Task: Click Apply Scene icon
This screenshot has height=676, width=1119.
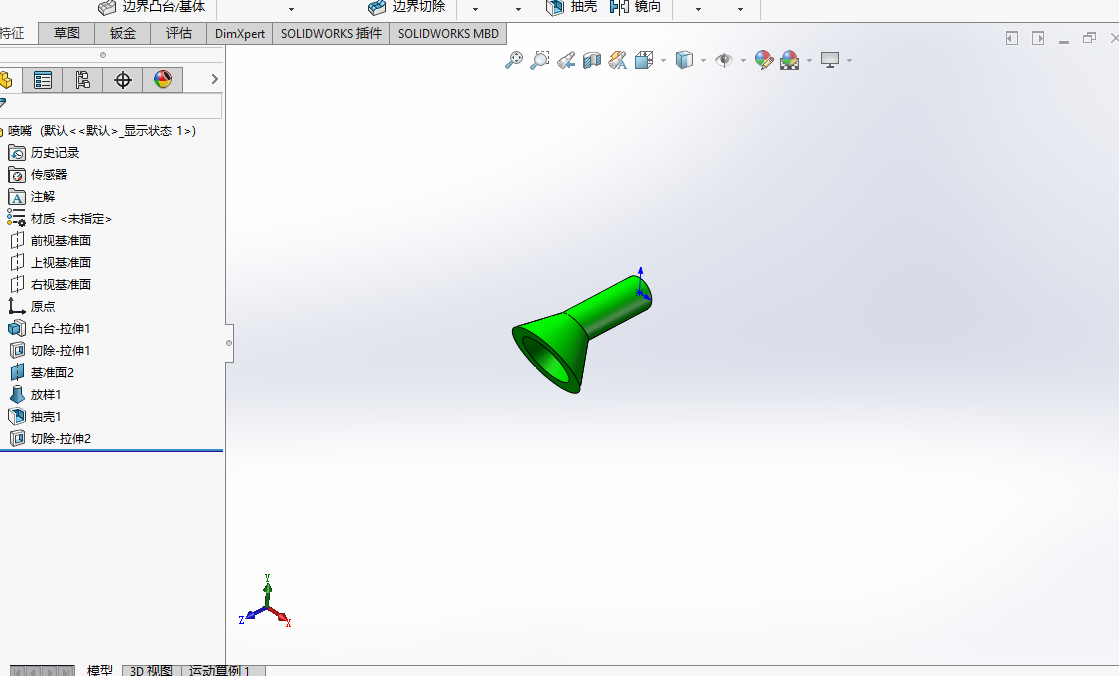Action: (789, 61)
